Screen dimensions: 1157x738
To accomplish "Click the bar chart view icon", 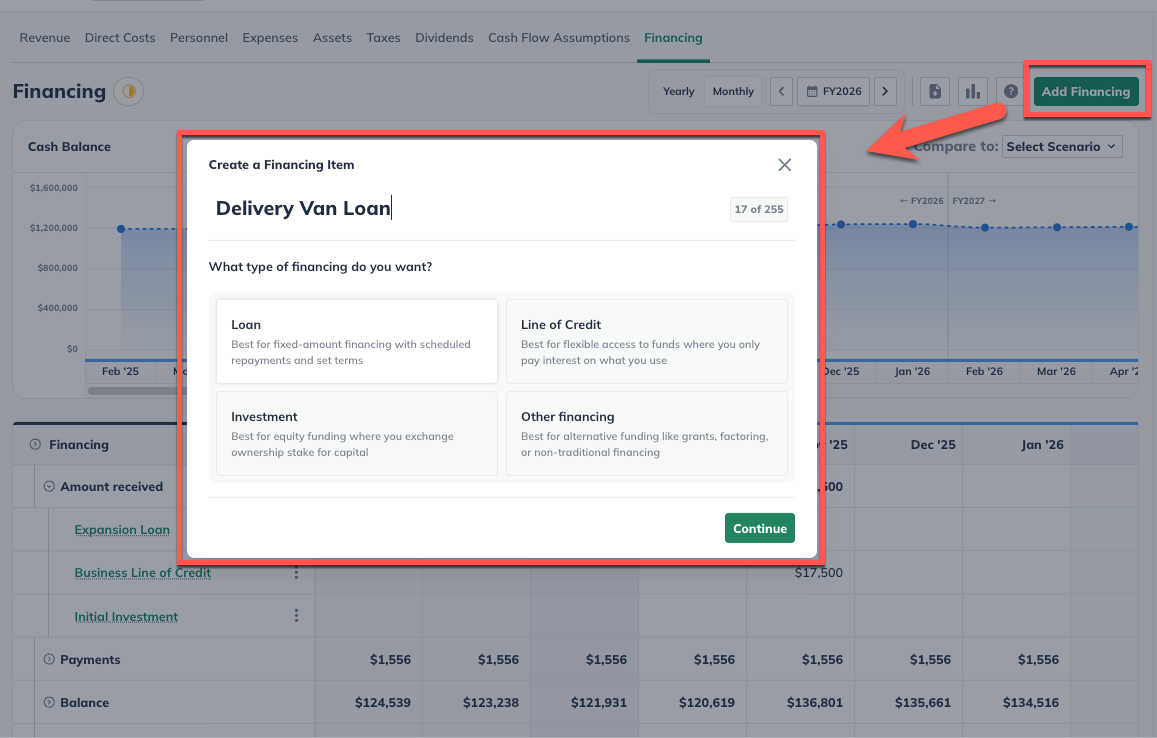I will point(972,91).
